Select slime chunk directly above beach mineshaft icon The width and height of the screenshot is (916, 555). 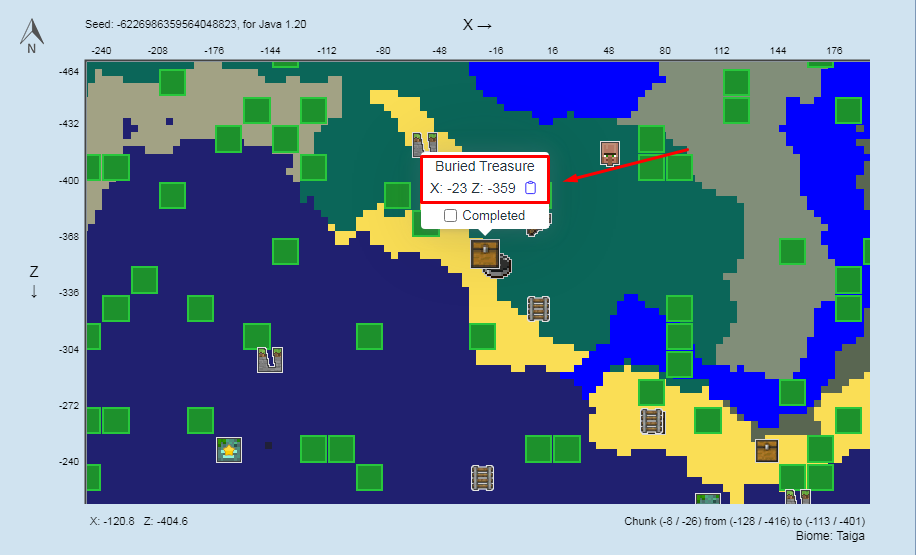coord(651,393)
